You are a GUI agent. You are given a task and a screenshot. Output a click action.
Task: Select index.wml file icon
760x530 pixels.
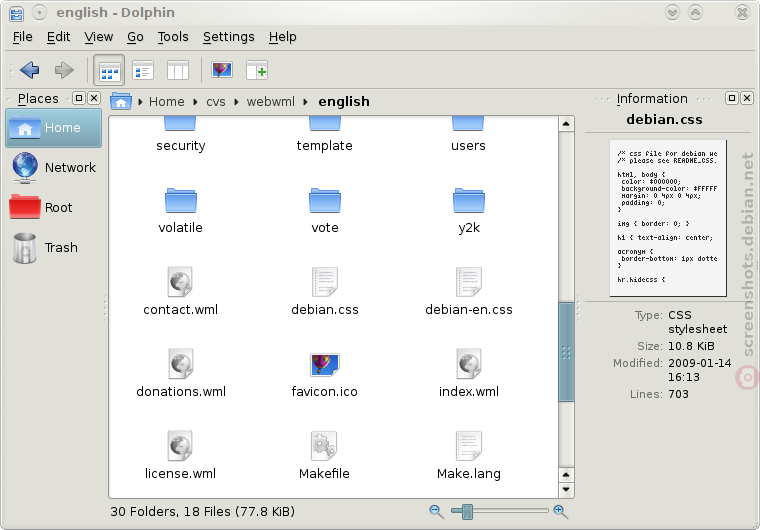(x=469, y=364)
